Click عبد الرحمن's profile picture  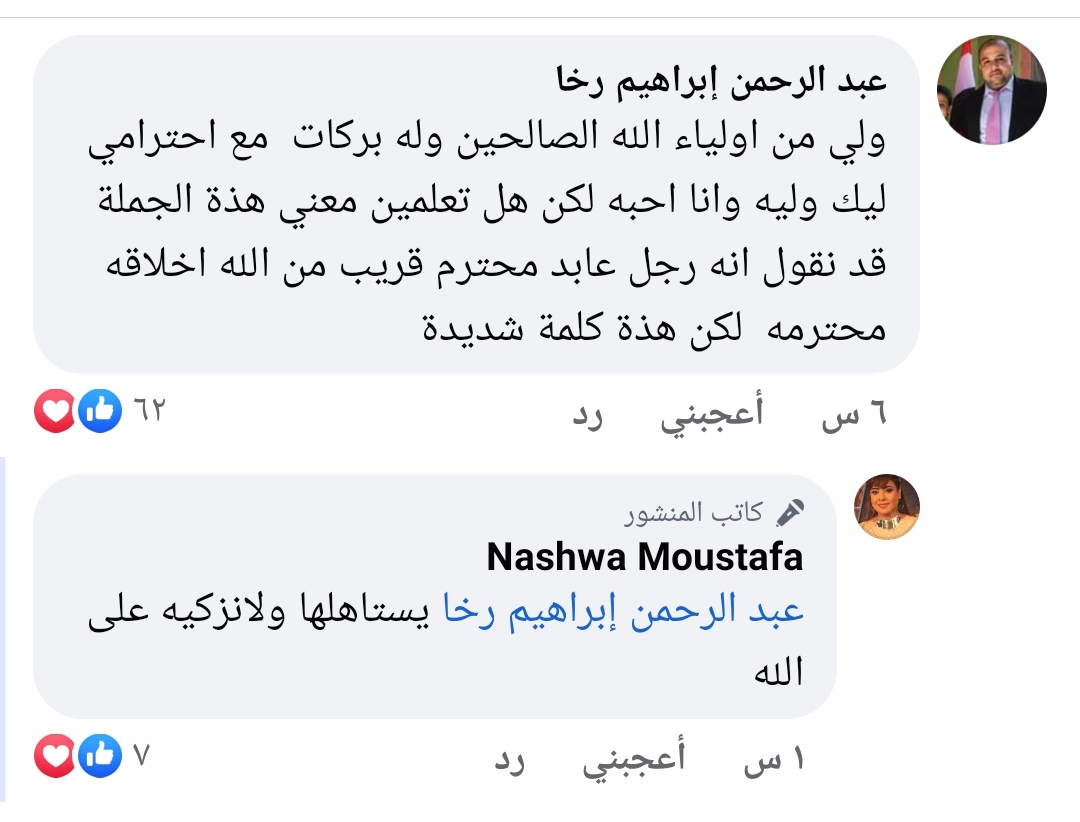coord(992,88)
